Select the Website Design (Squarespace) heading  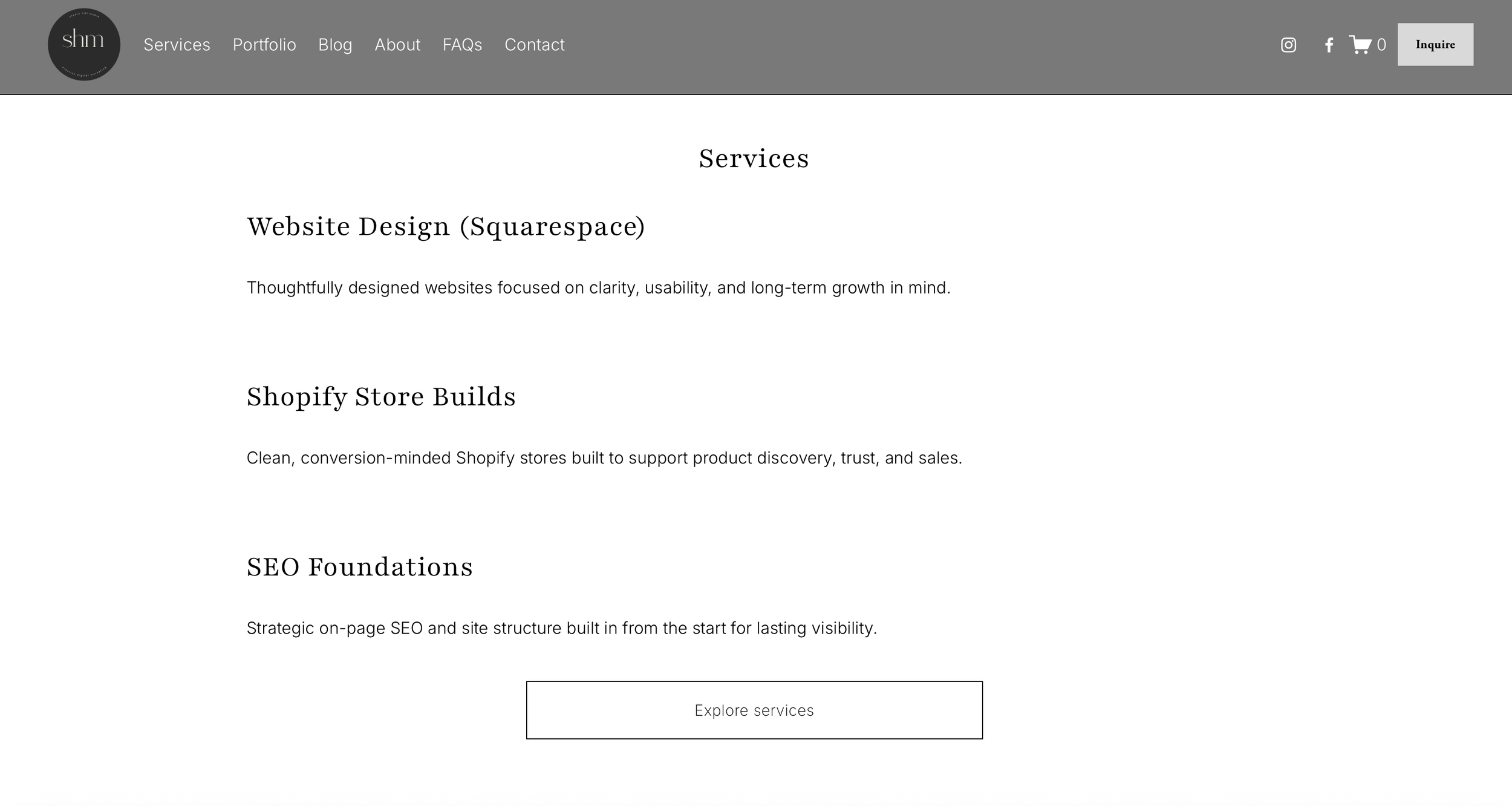(x=446, y=226)
